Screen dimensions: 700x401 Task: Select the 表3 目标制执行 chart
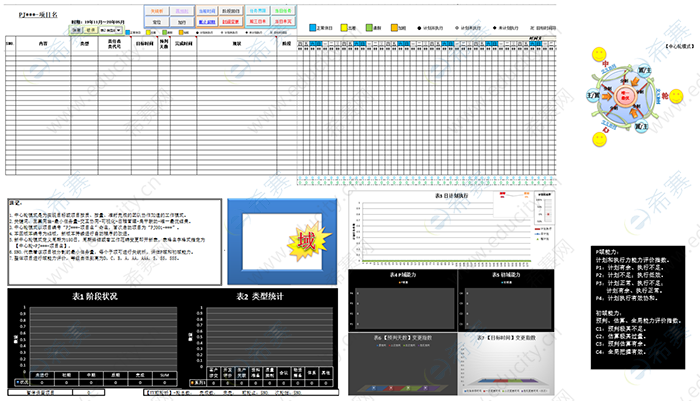point(451,229)
